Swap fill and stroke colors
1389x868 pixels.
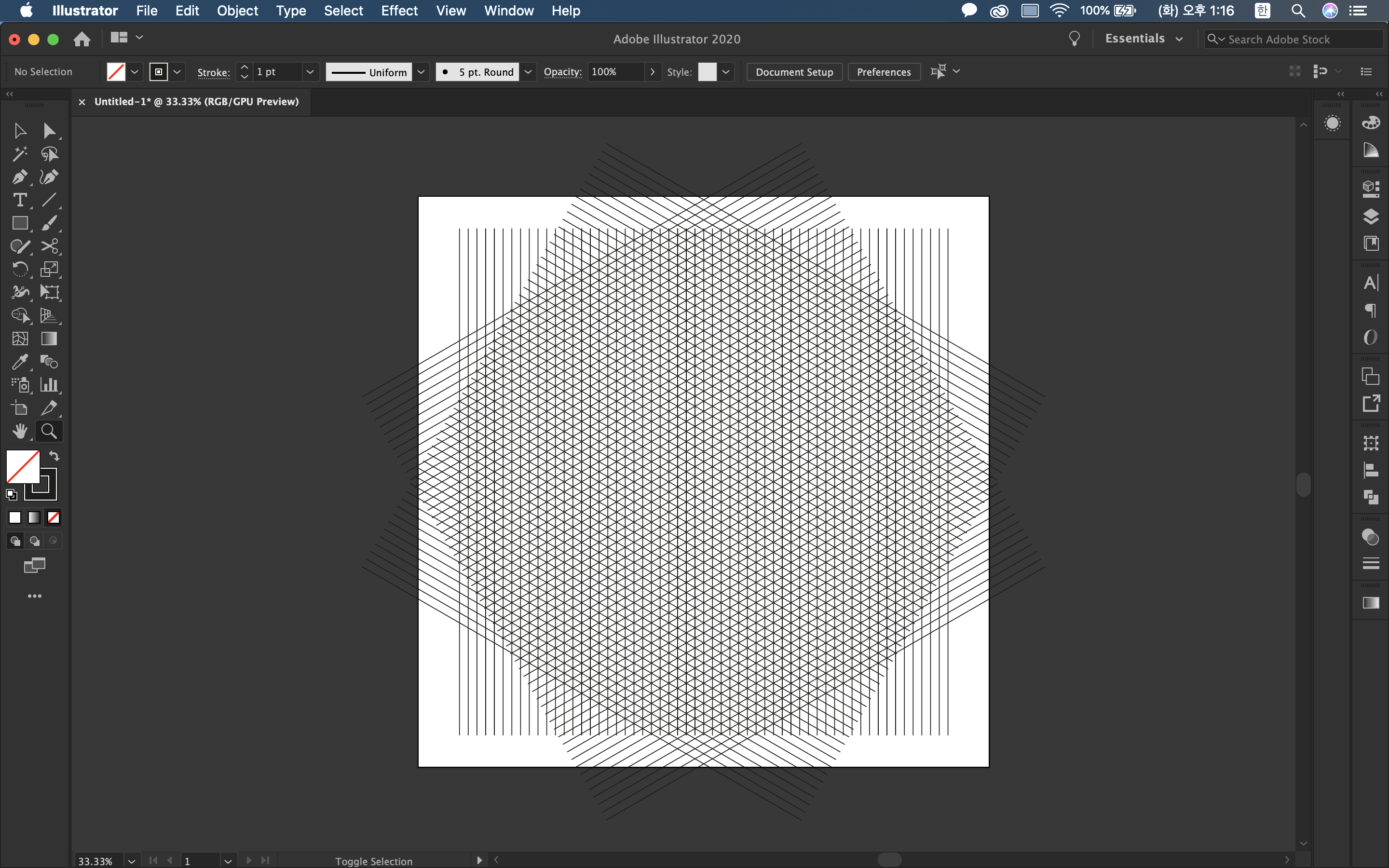coord(54,456)
